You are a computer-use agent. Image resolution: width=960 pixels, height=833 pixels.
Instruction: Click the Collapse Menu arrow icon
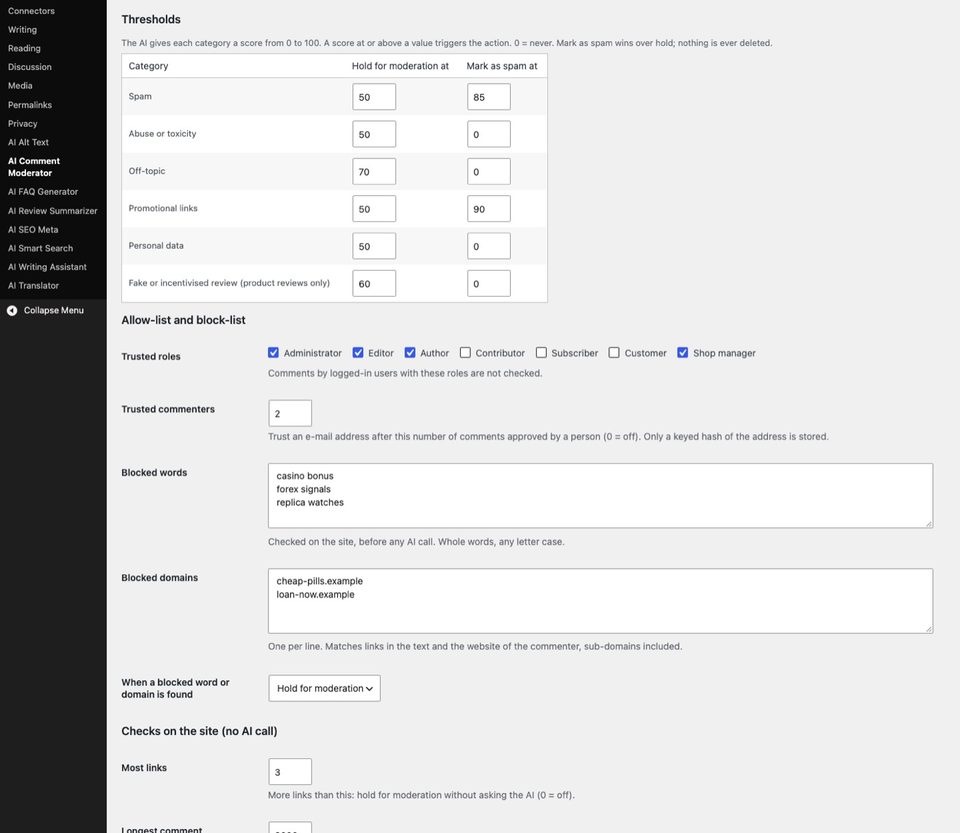coord(12,310)
